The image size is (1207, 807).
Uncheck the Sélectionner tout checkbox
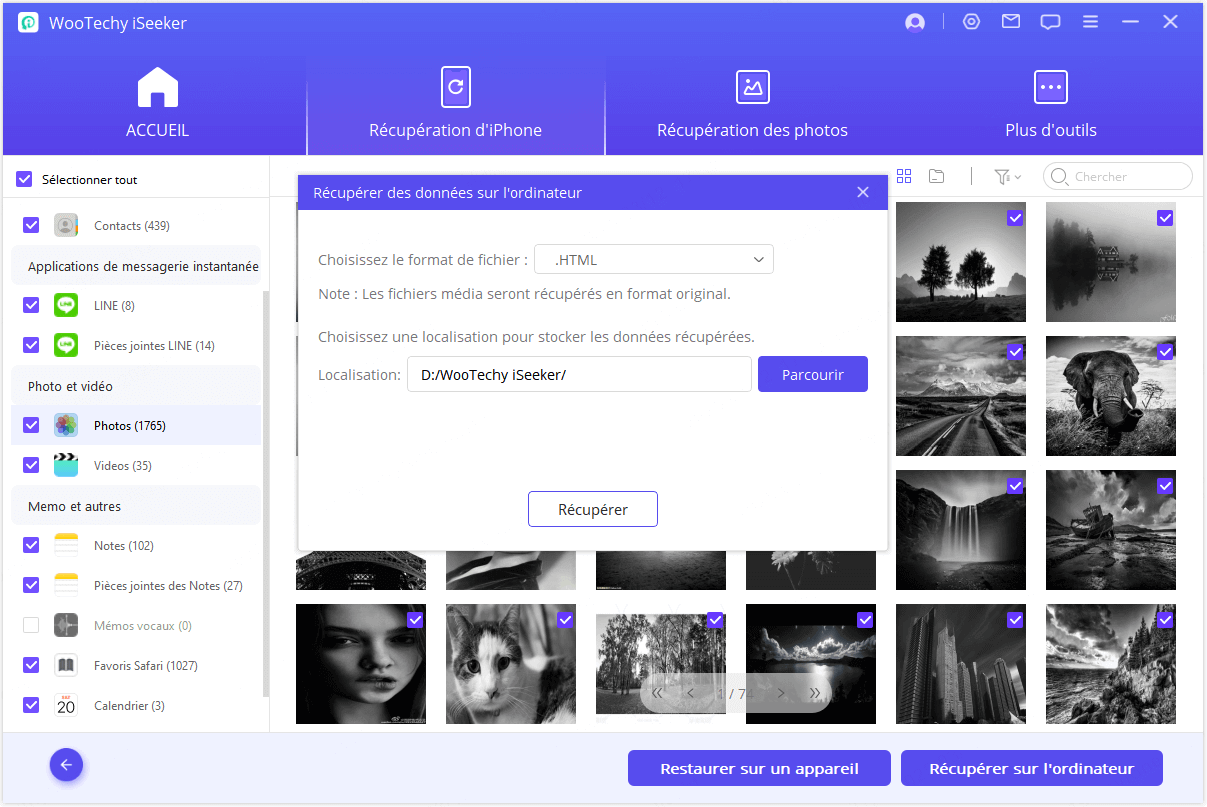point(24,180)
